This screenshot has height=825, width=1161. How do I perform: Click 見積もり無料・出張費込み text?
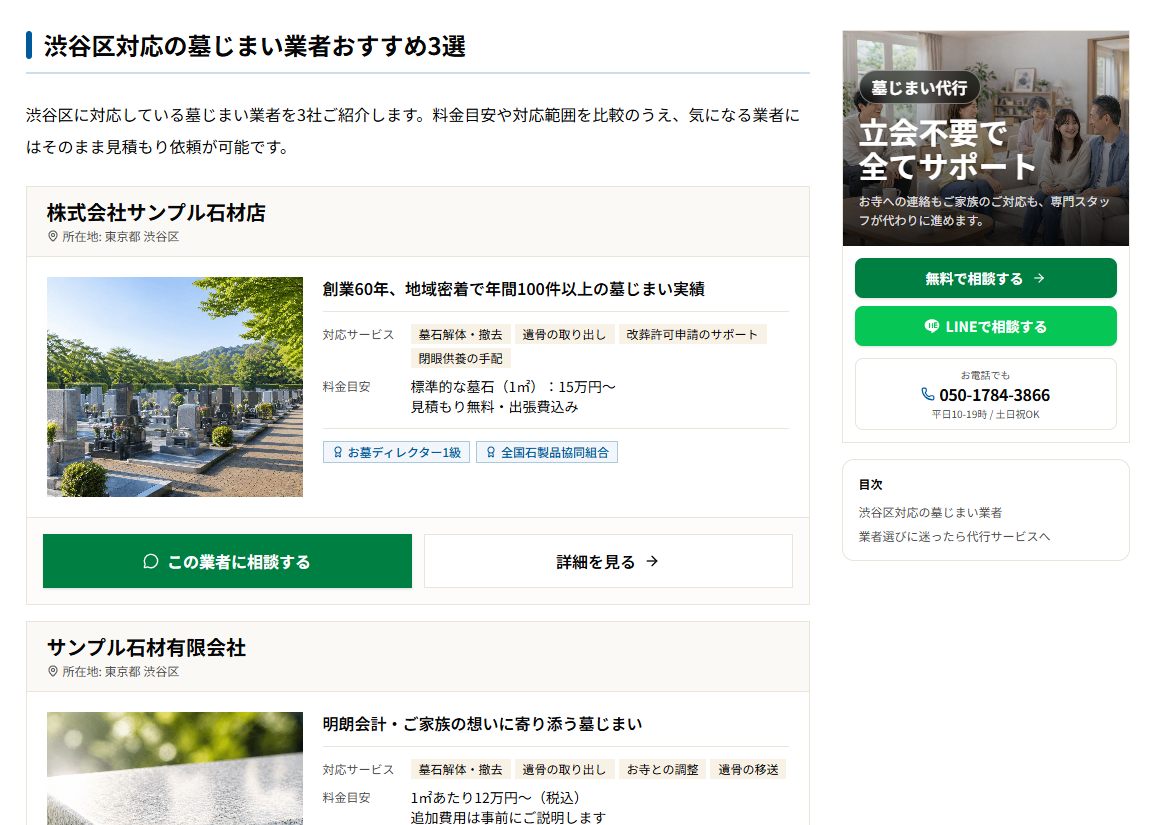495,407
